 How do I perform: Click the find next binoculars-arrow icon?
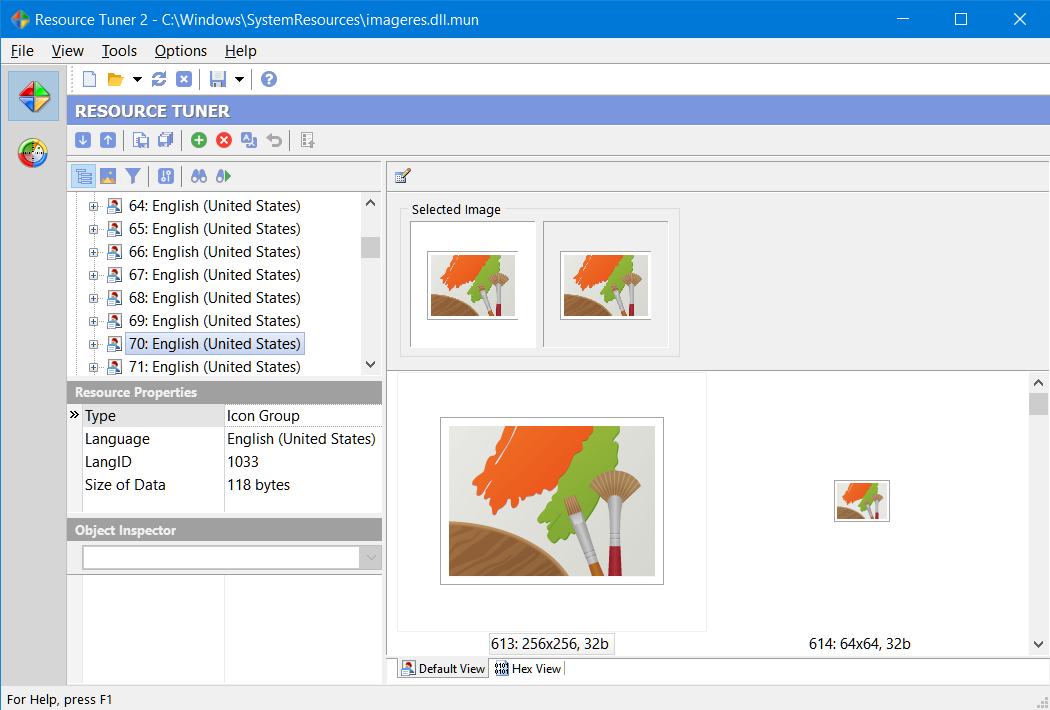point(224,176)
